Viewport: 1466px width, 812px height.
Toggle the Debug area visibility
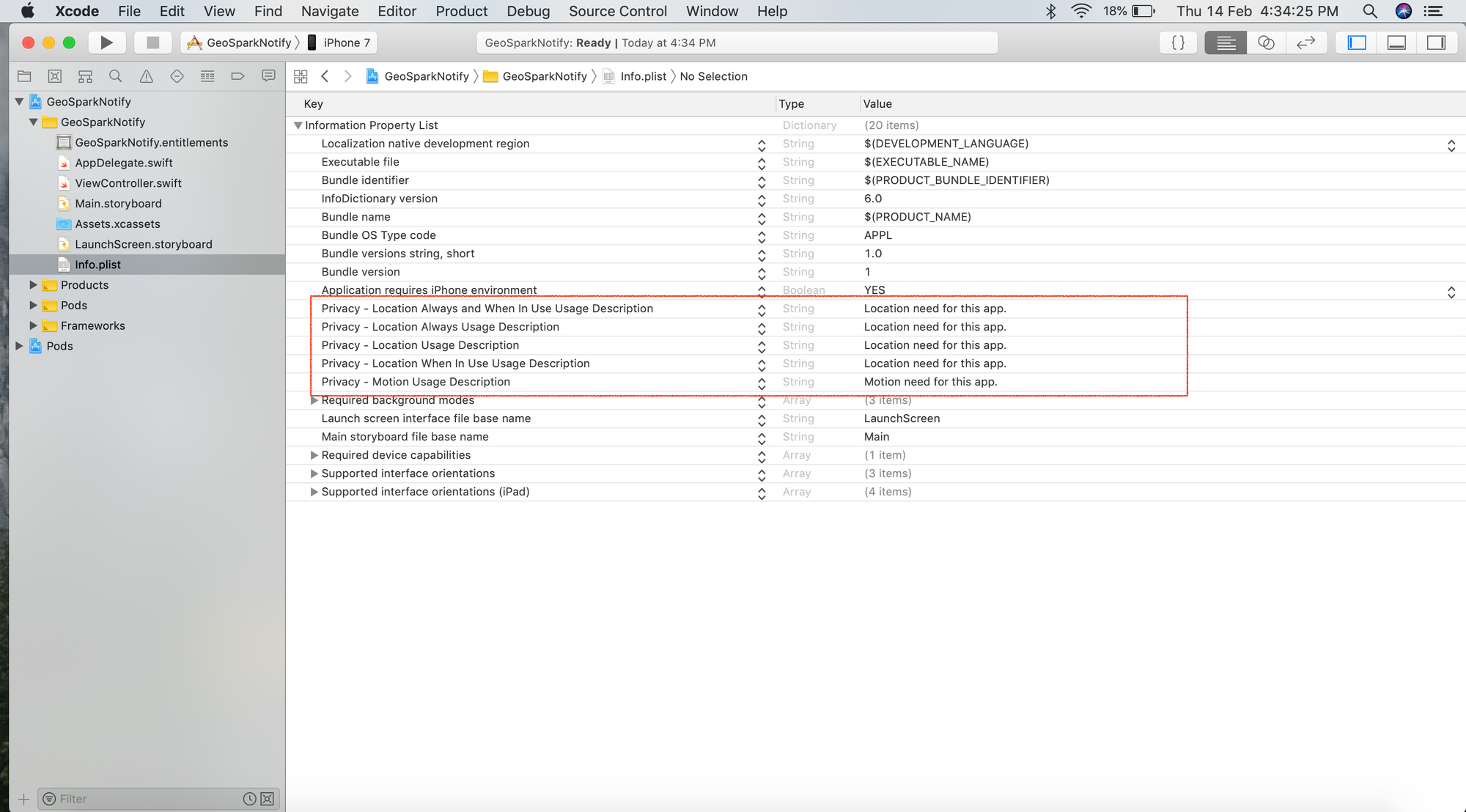(x=1397, y=43)
